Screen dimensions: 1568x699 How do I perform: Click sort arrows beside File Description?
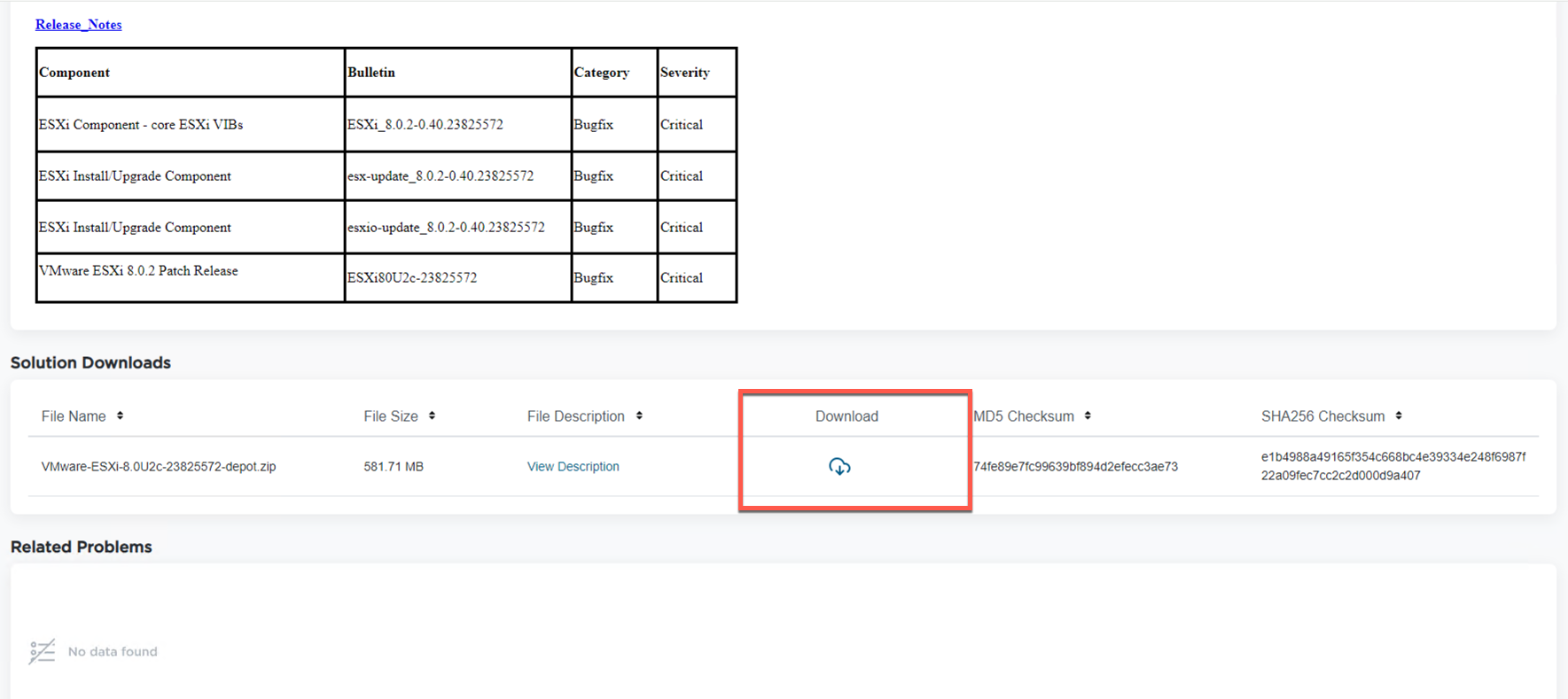(639, 416)
